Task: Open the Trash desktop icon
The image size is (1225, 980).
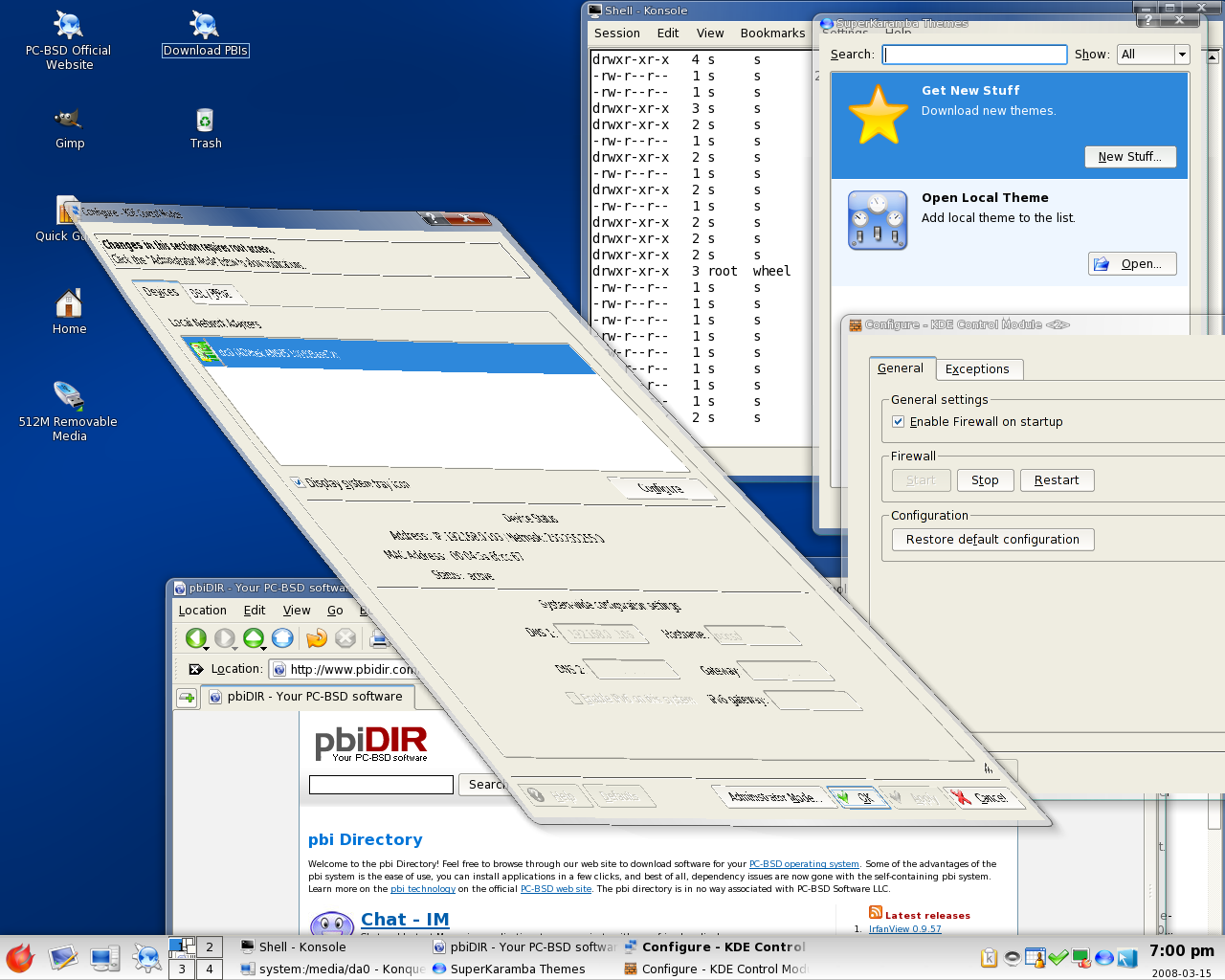Action: click(205, 128)
